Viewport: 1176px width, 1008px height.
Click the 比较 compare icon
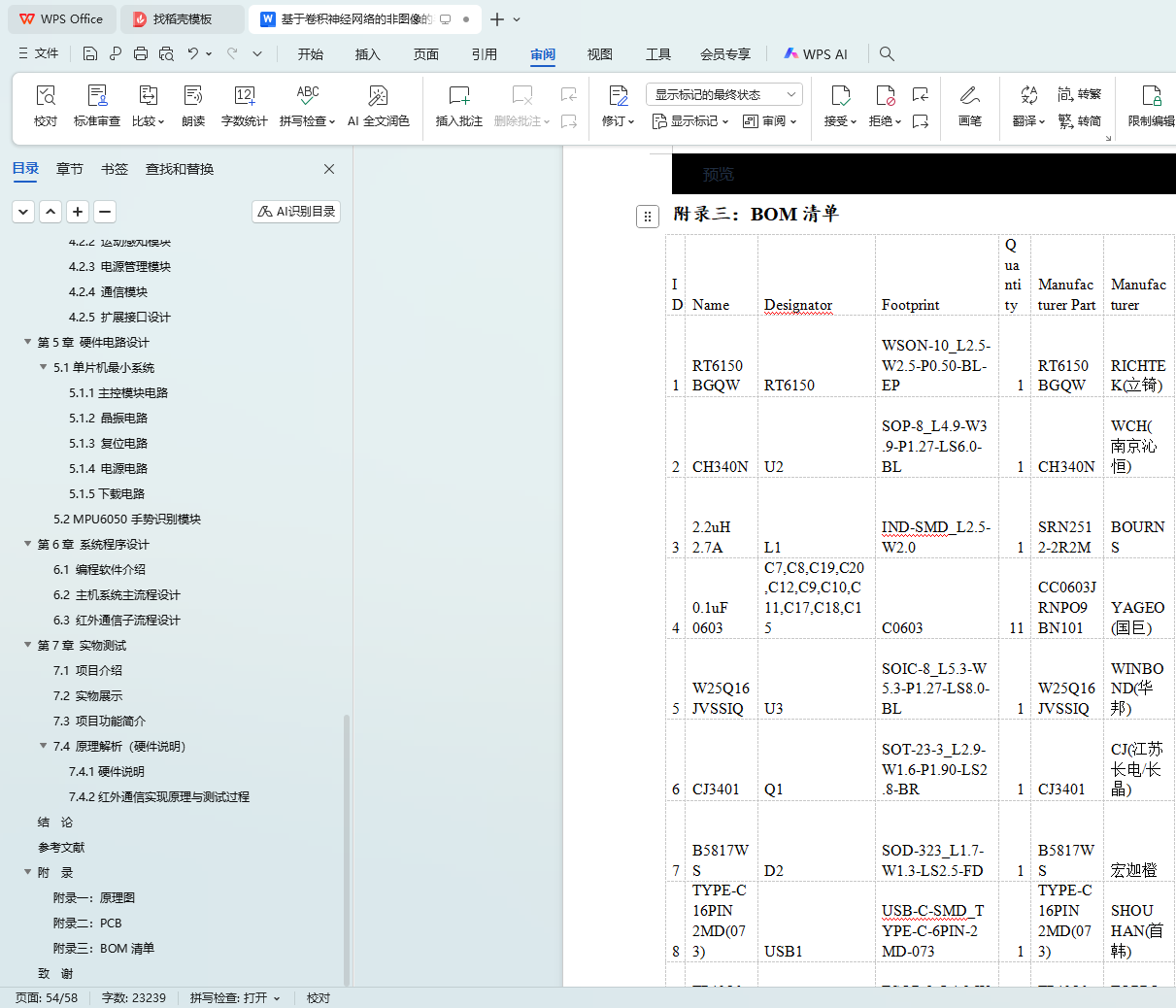coord(149,95)
